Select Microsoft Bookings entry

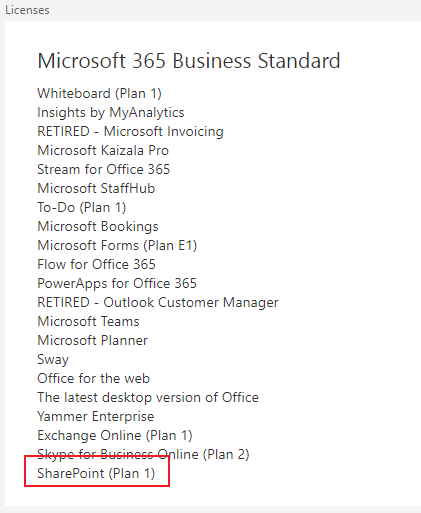pos(98,226)
